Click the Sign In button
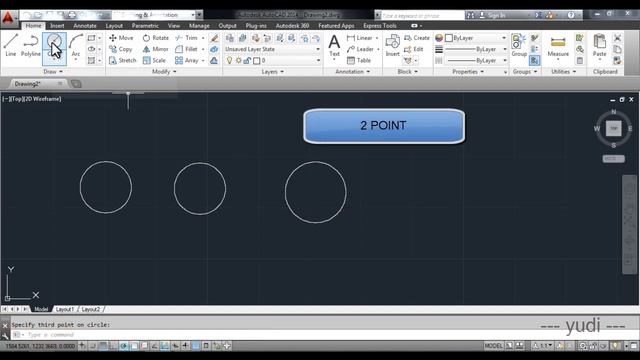The image size is (640, 360). 492,15
